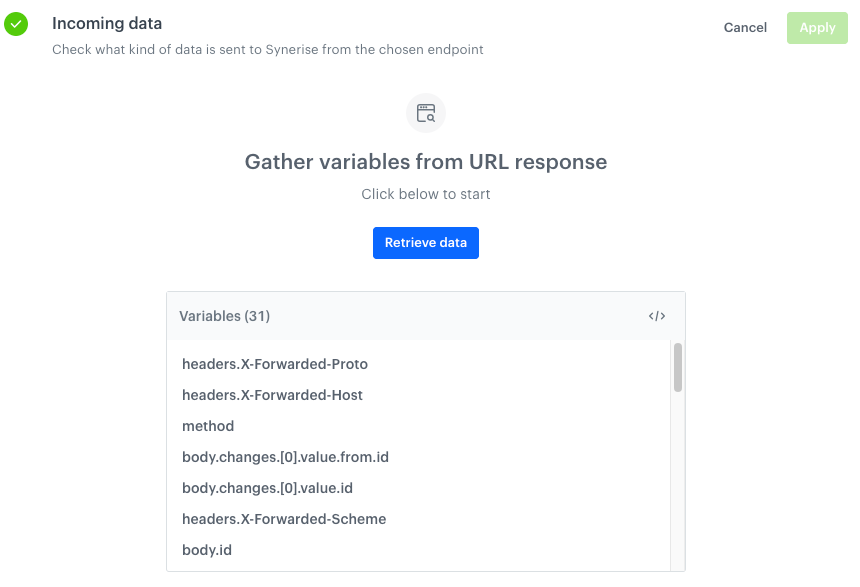Select the headers.X-Forwarded-Proto variable
Viewport: 860px width, 587px height.
tap(275, 364)
